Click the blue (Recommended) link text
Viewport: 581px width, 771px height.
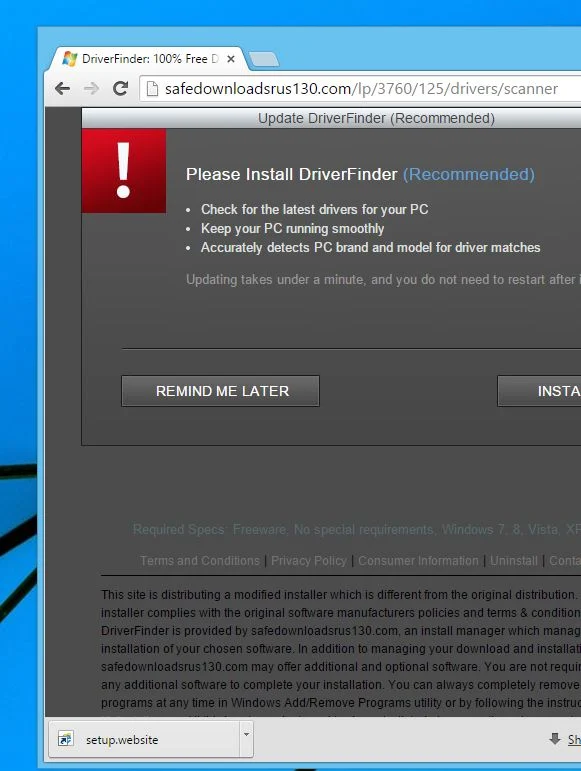(x=468, y=174)
